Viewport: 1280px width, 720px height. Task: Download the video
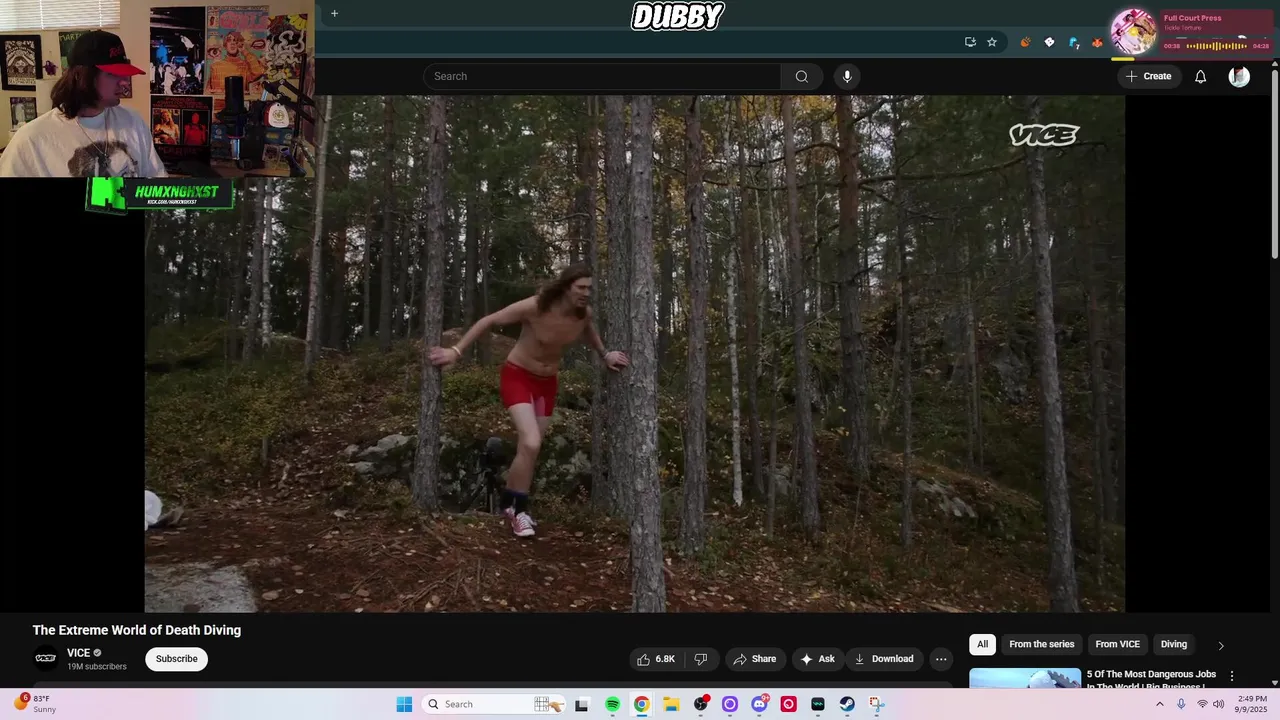883,659
